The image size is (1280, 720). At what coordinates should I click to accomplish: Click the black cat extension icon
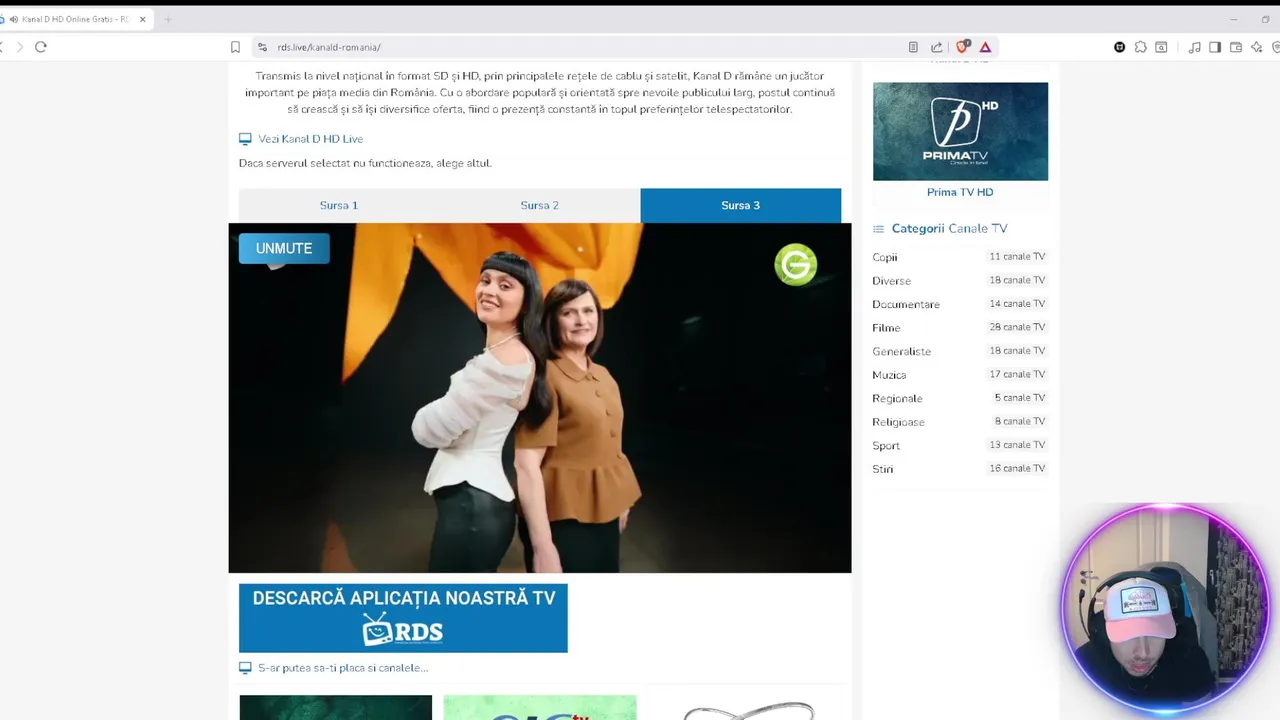[1119, 47]
